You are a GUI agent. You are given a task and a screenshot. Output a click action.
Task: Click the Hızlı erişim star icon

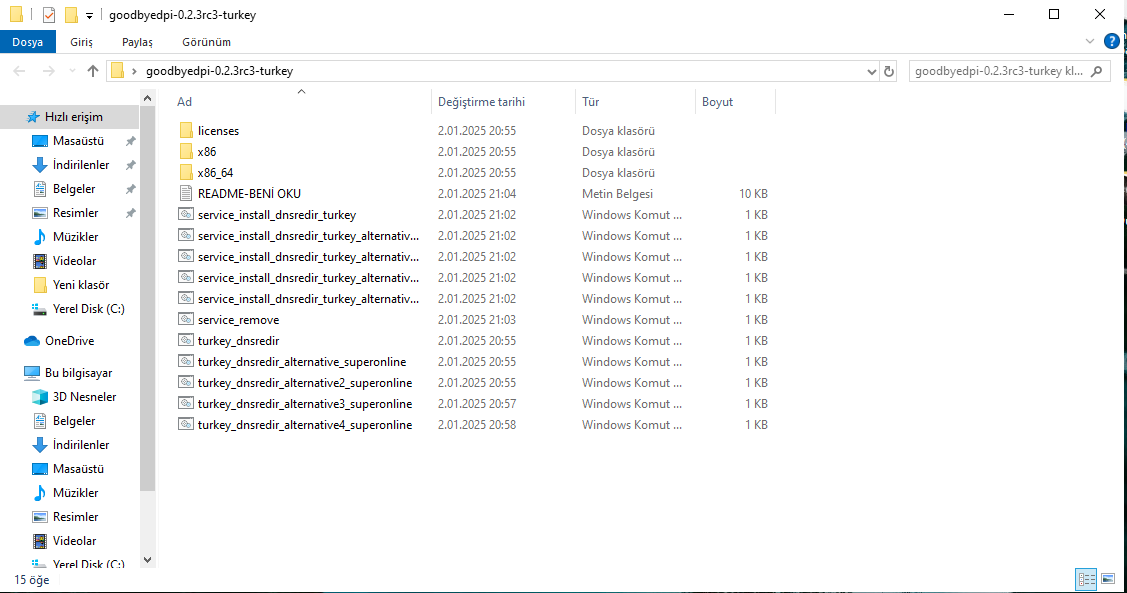32,117
